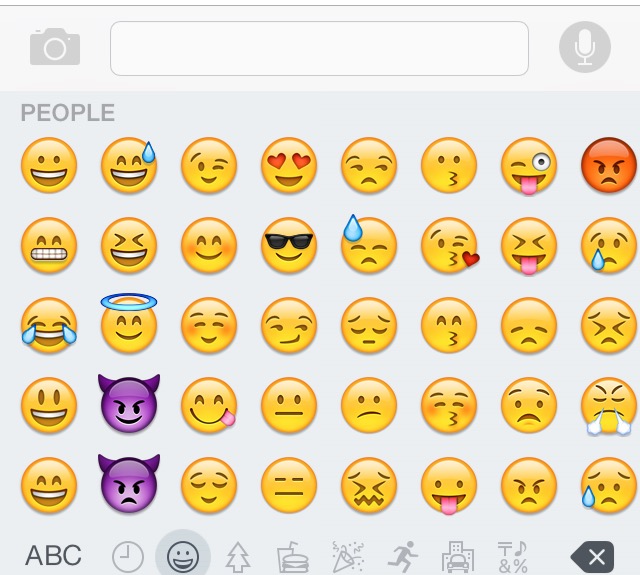Open the food and drink emoji tab
Screen dimensions: 640x575
[x=292, y=557]
